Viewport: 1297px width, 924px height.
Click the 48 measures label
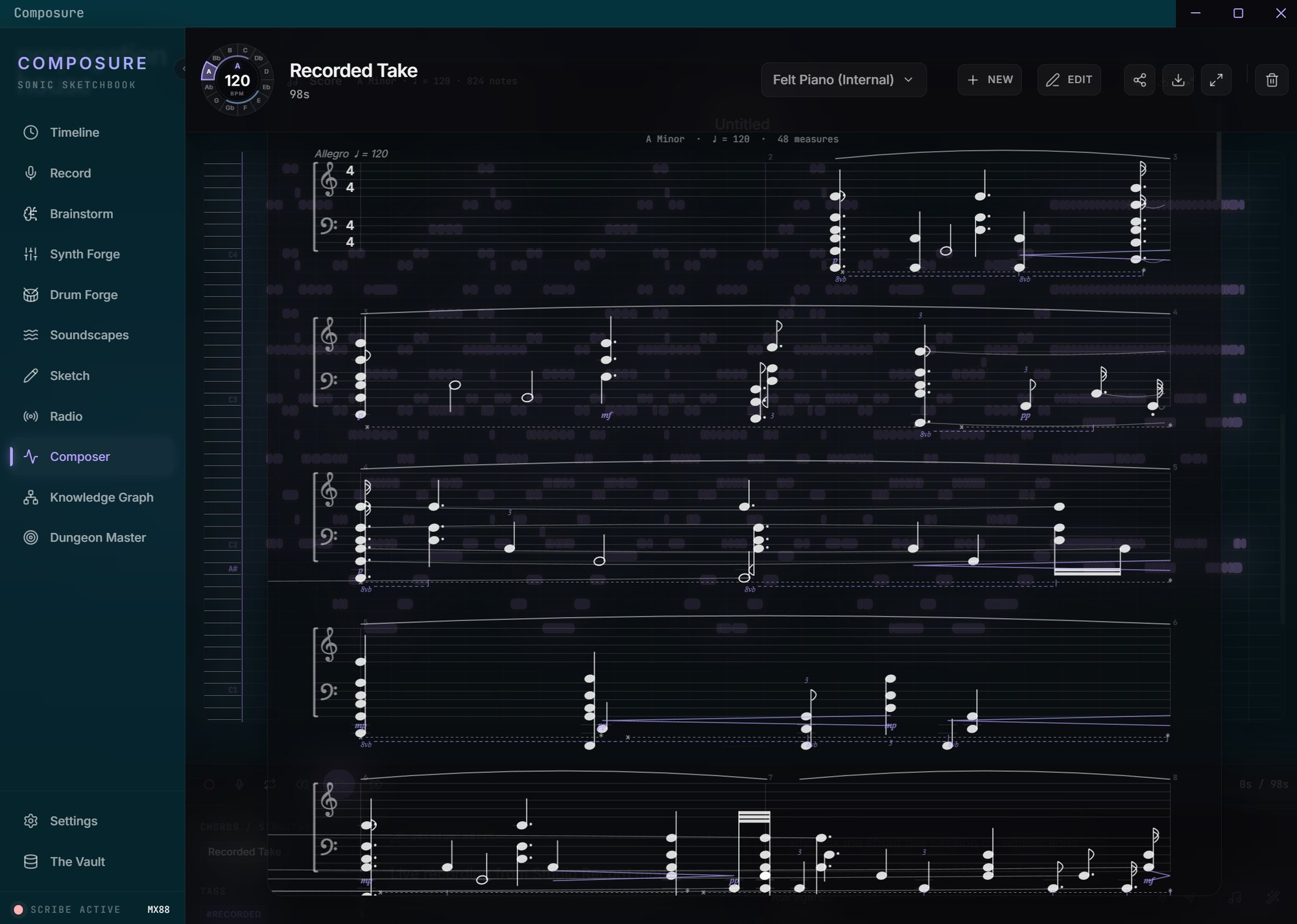point(807,139)
